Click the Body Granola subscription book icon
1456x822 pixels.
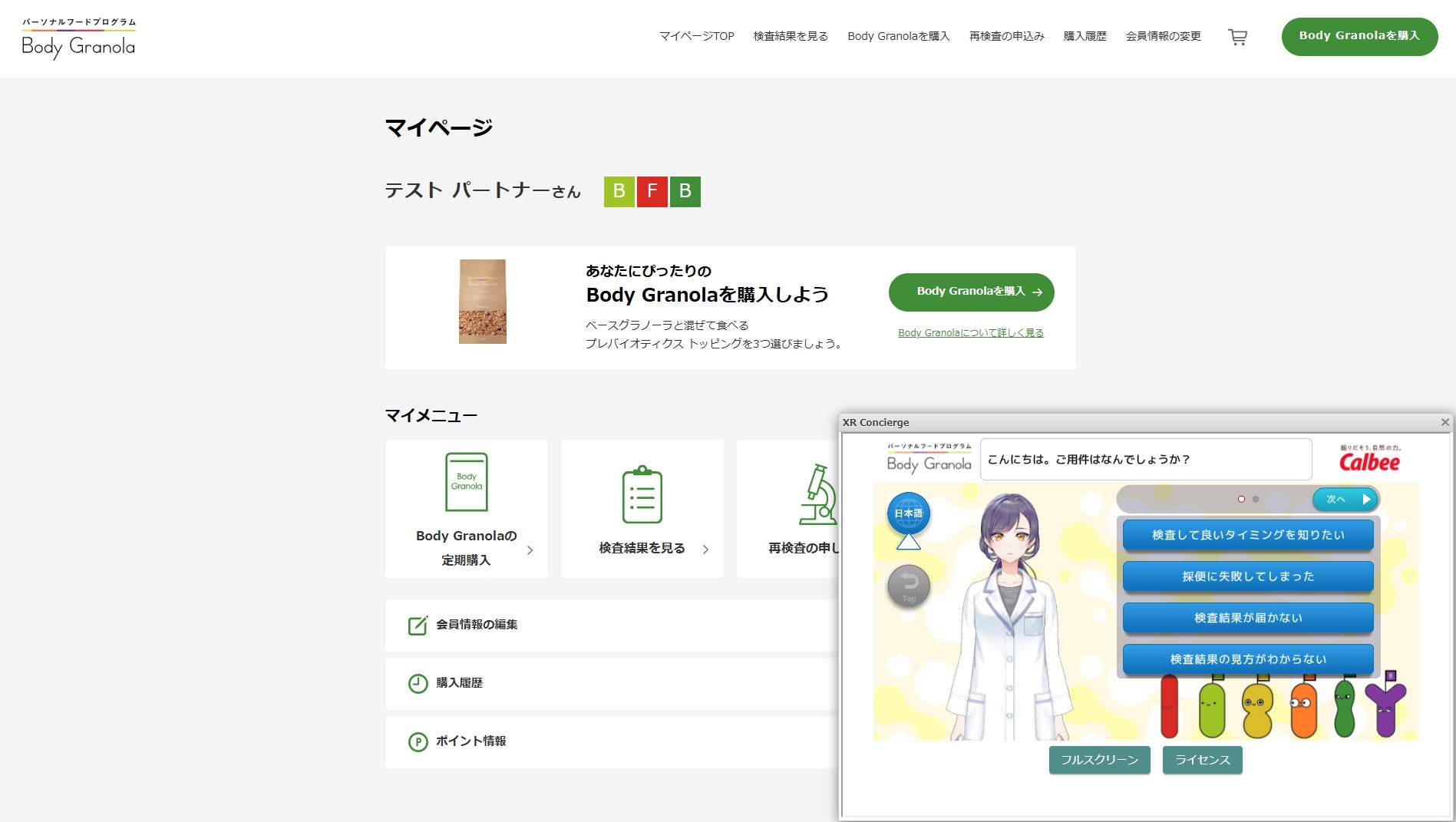click(x=467, y=482)
